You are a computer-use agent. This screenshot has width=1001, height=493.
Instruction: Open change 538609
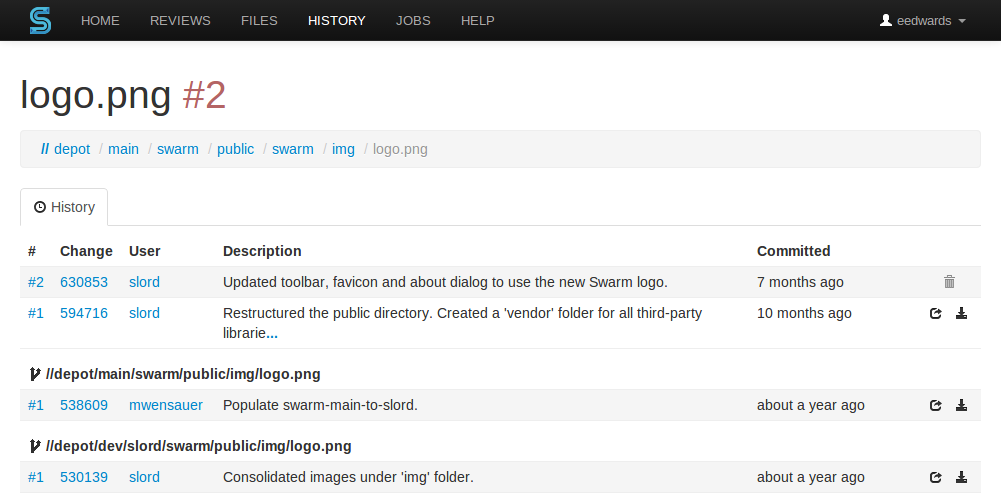tap(84, 405)
